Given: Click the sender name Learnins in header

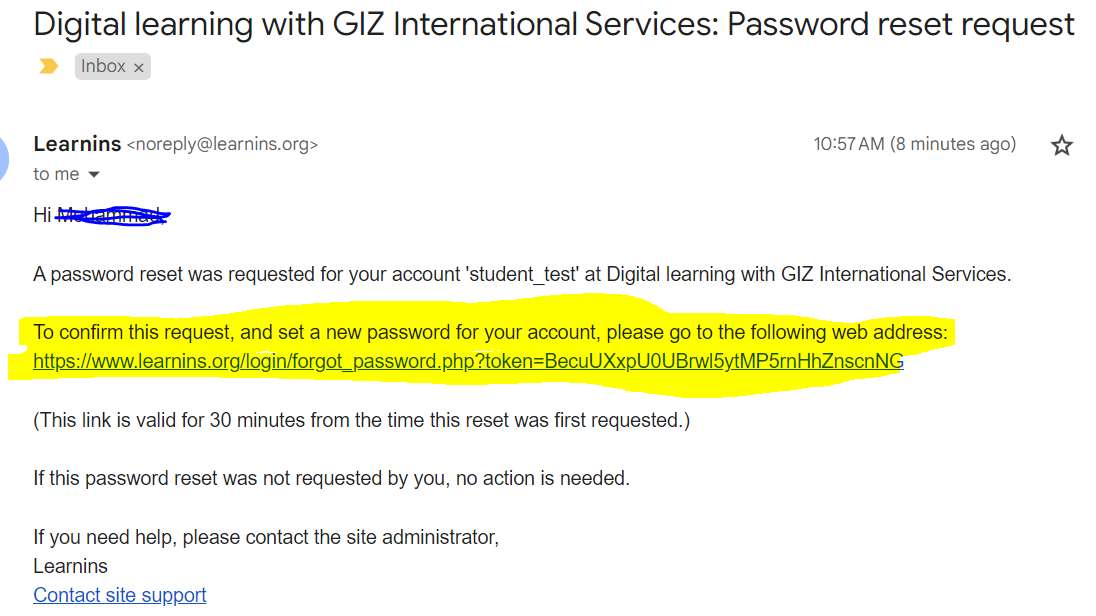Looking at the screenshot, I should click(x=78, y=144).
